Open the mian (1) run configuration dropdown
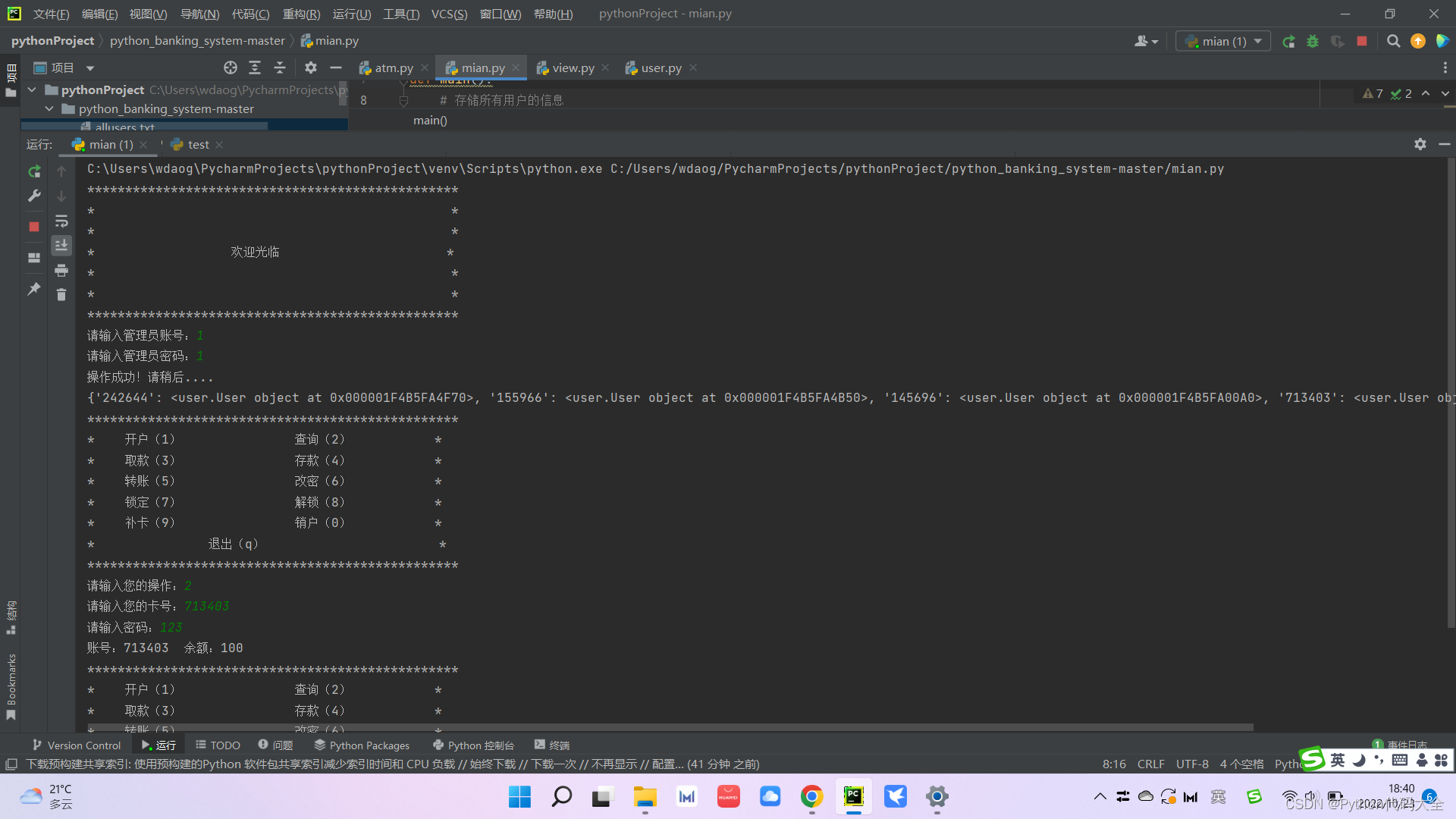 1224,42
